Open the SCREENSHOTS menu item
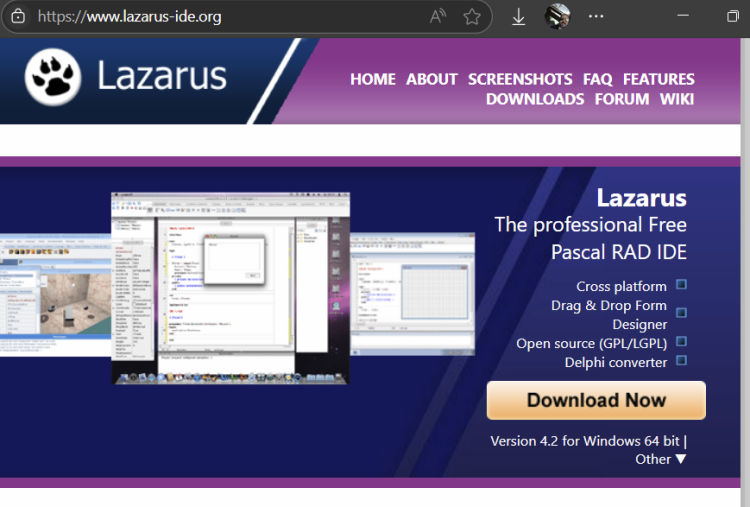This screenshot has width=750, height=507. point(520,79)
